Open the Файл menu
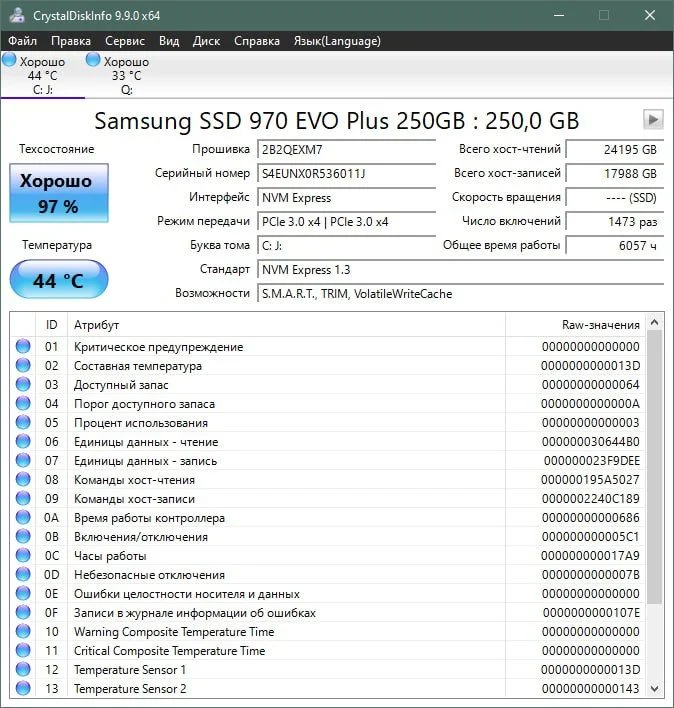674x708 pixels. (22, 41)
